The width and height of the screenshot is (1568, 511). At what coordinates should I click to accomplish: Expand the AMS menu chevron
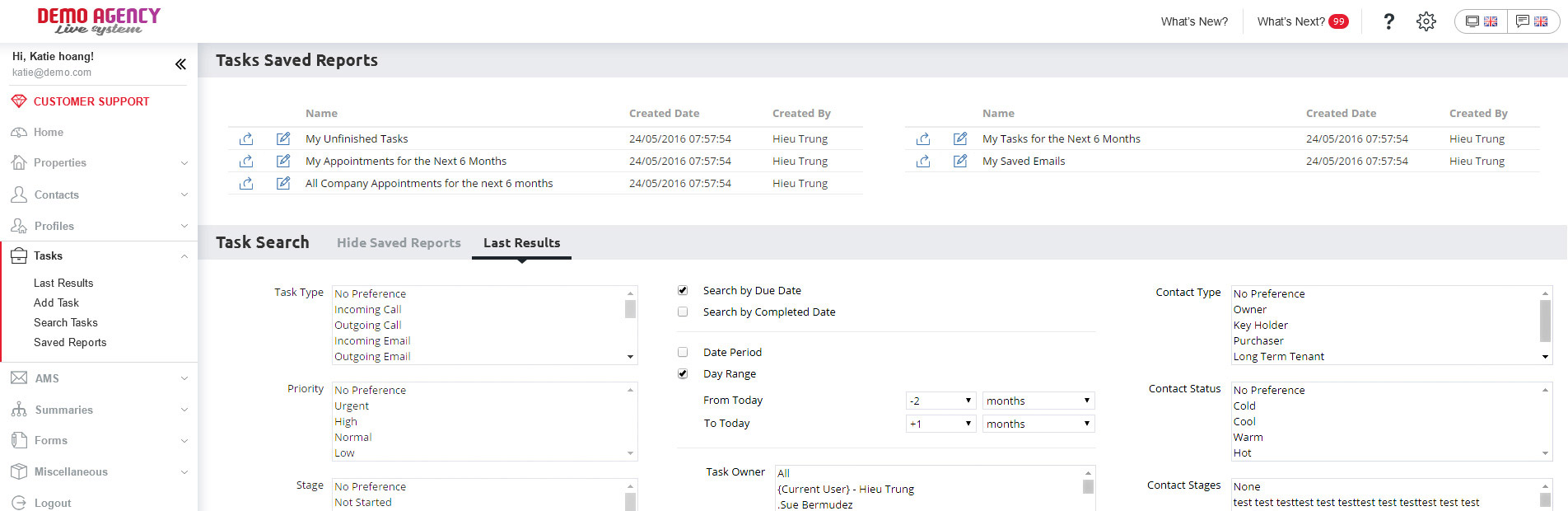click(184, 378)
